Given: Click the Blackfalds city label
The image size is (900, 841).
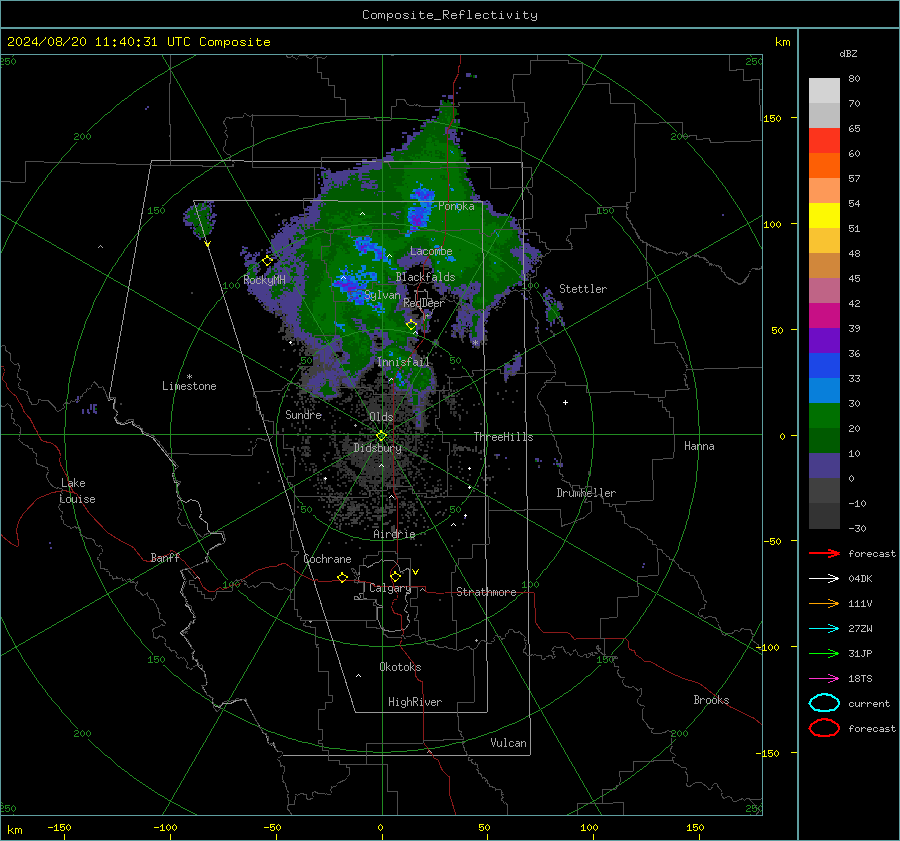Looking at the screenshot, I should 425,277.
